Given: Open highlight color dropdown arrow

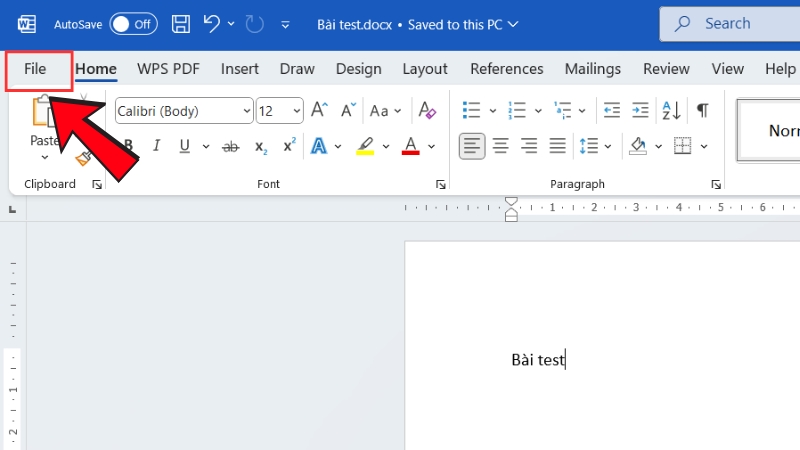Looking at the screenshot, I should 386,146.
